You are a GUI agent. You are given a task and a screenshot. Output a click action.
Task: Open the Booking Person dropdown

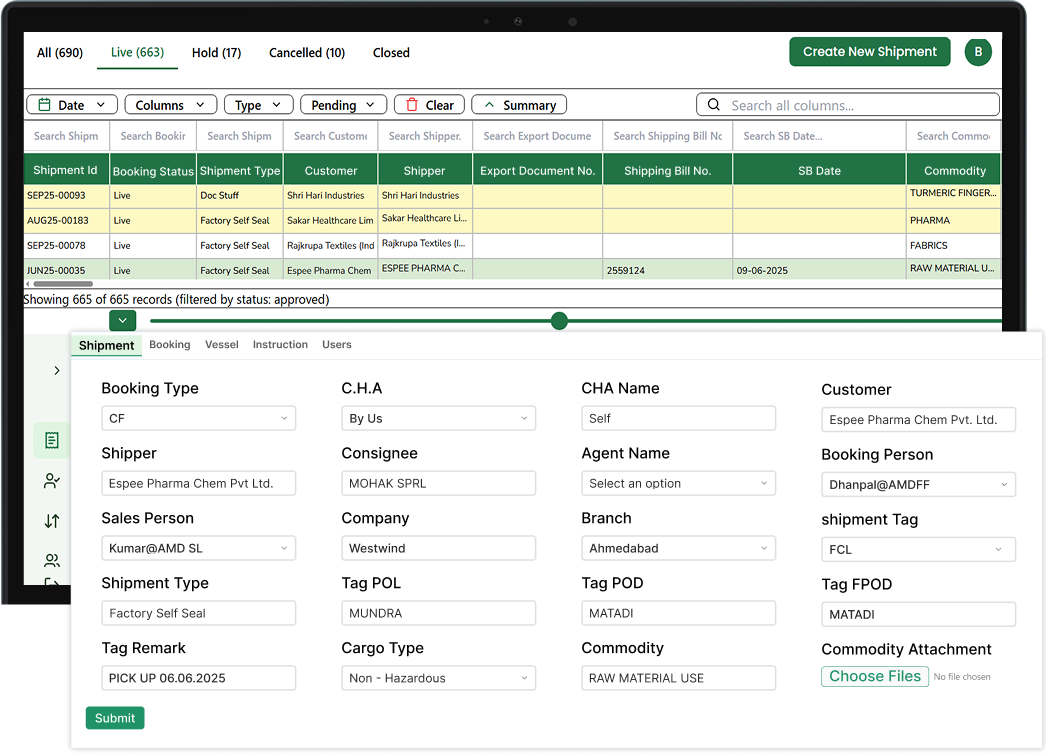(x=918, y=483)
